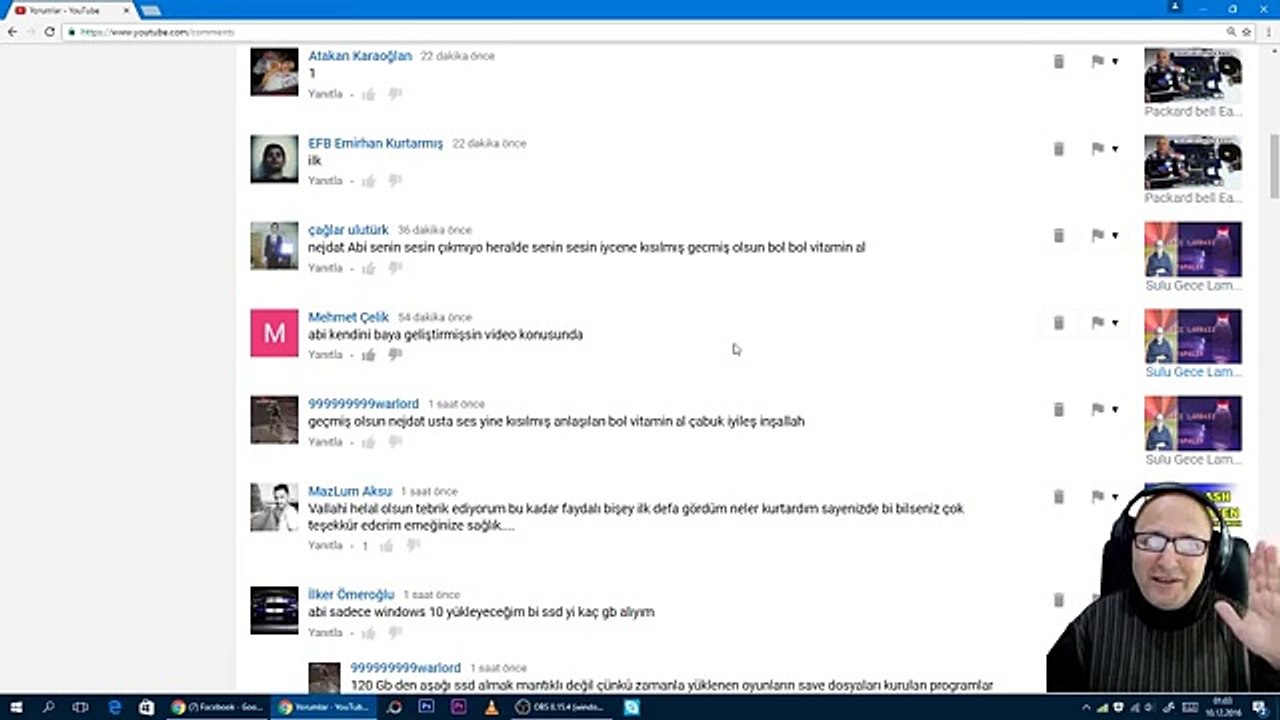Viewport: 1280px width, 720px height.
Task: Open Sulu Gece Lam video thumbnail beside çağlar's comment
Action: 1193,250
